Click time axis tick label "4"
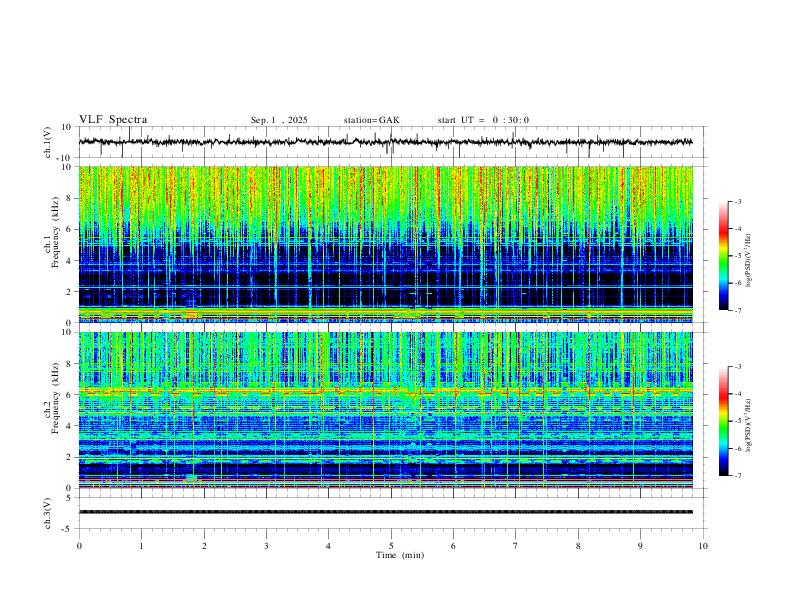 pos(328,546)
